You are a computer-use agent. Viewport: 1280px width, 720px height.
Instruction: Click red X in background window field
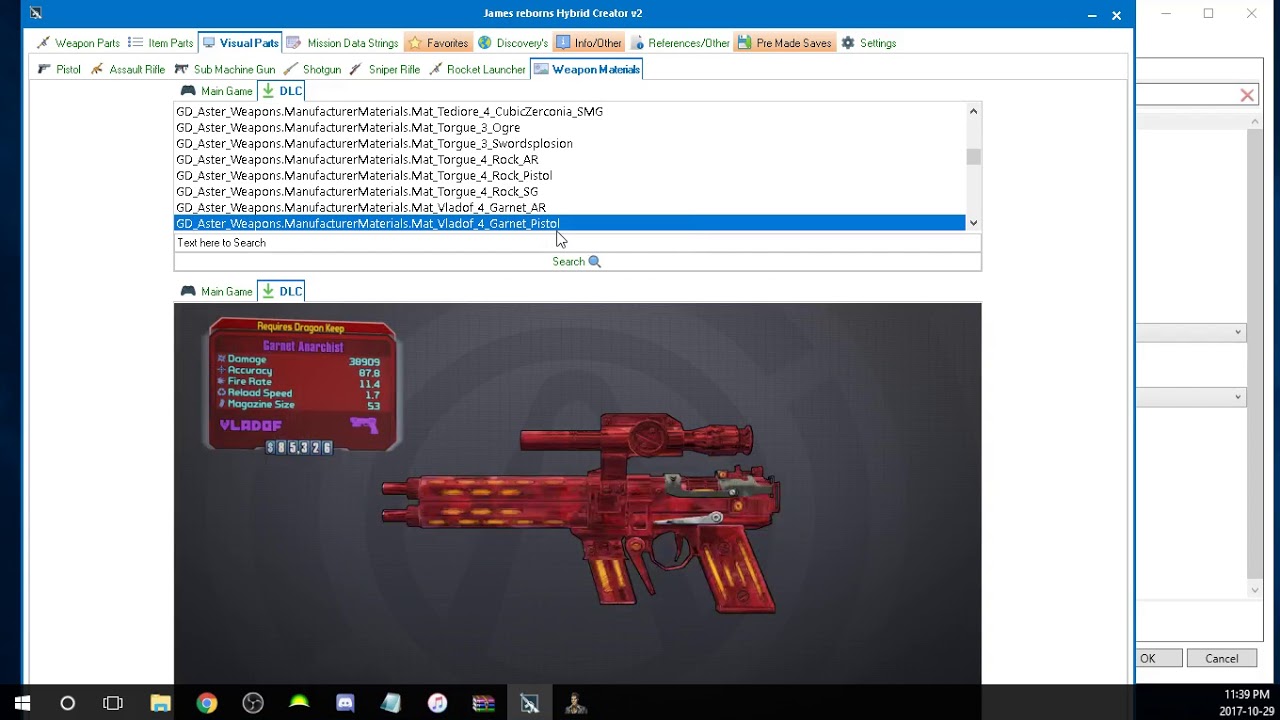click(1247, 95)
